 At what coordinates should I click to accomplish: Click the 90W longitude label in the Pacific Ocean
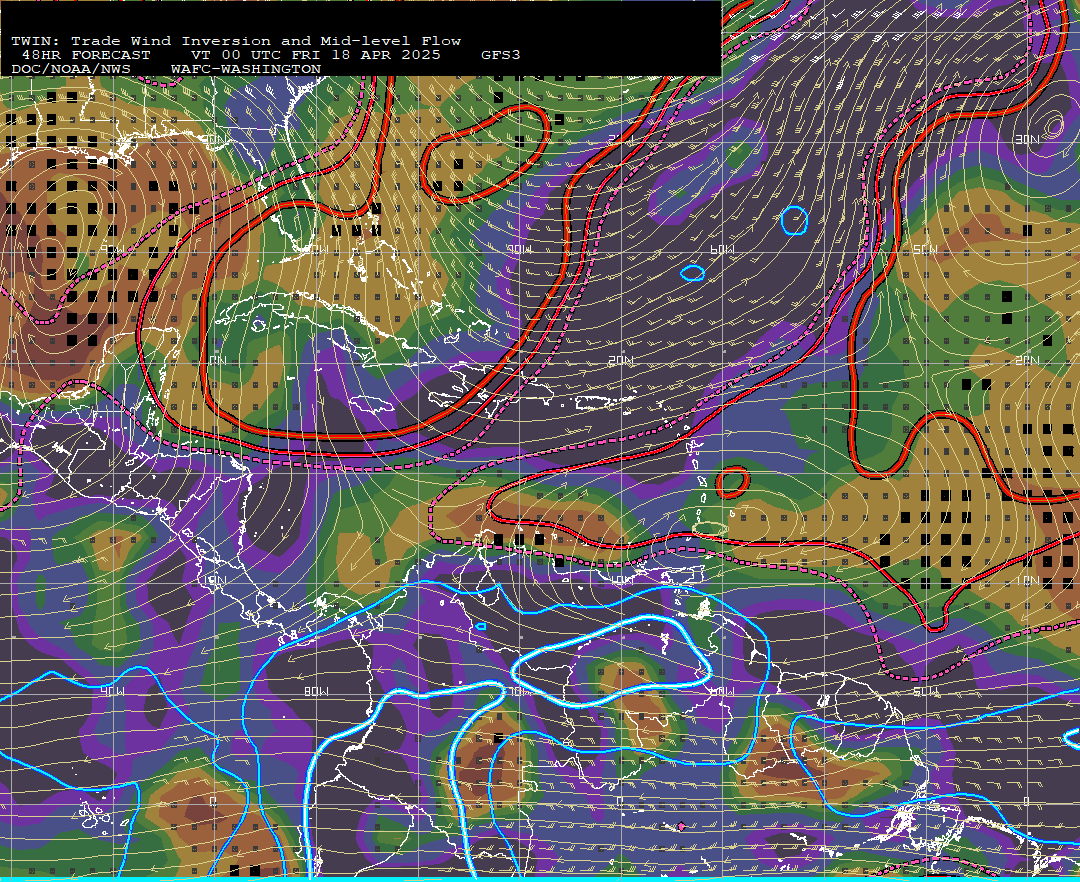113,691
